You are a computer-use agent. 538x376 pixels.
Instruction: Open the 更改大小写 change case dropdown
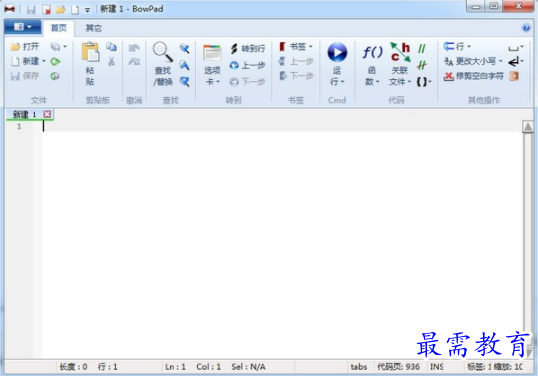click(473, 61)
